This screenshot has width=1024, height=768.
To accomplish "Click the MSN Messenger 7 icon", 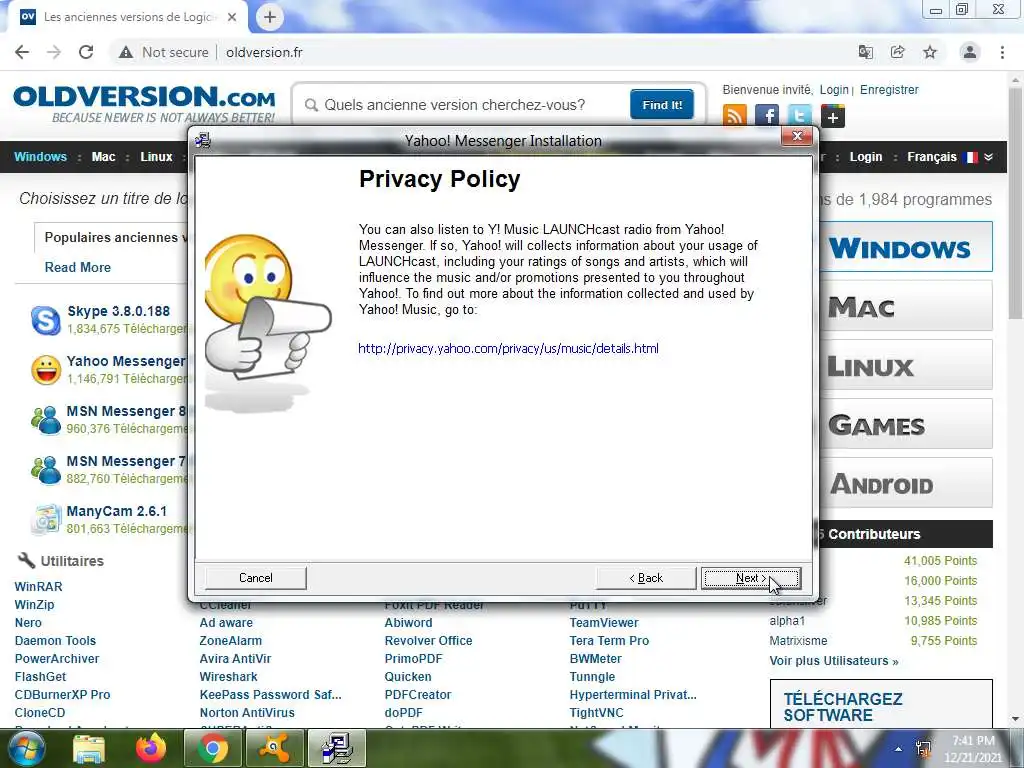I will [x=46, y=470].
